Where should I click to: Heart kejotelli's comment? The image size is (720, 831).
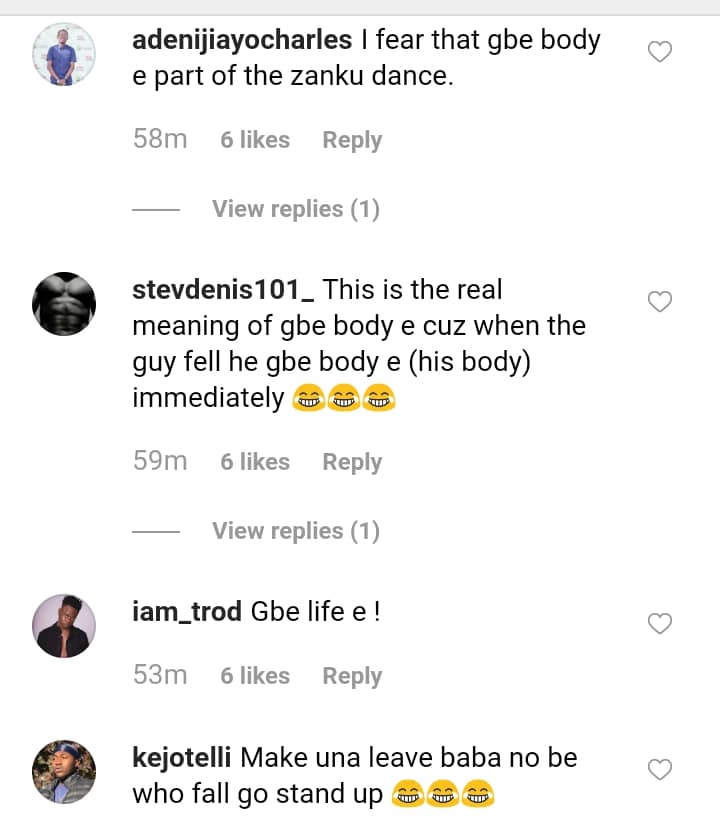[660, 769]
